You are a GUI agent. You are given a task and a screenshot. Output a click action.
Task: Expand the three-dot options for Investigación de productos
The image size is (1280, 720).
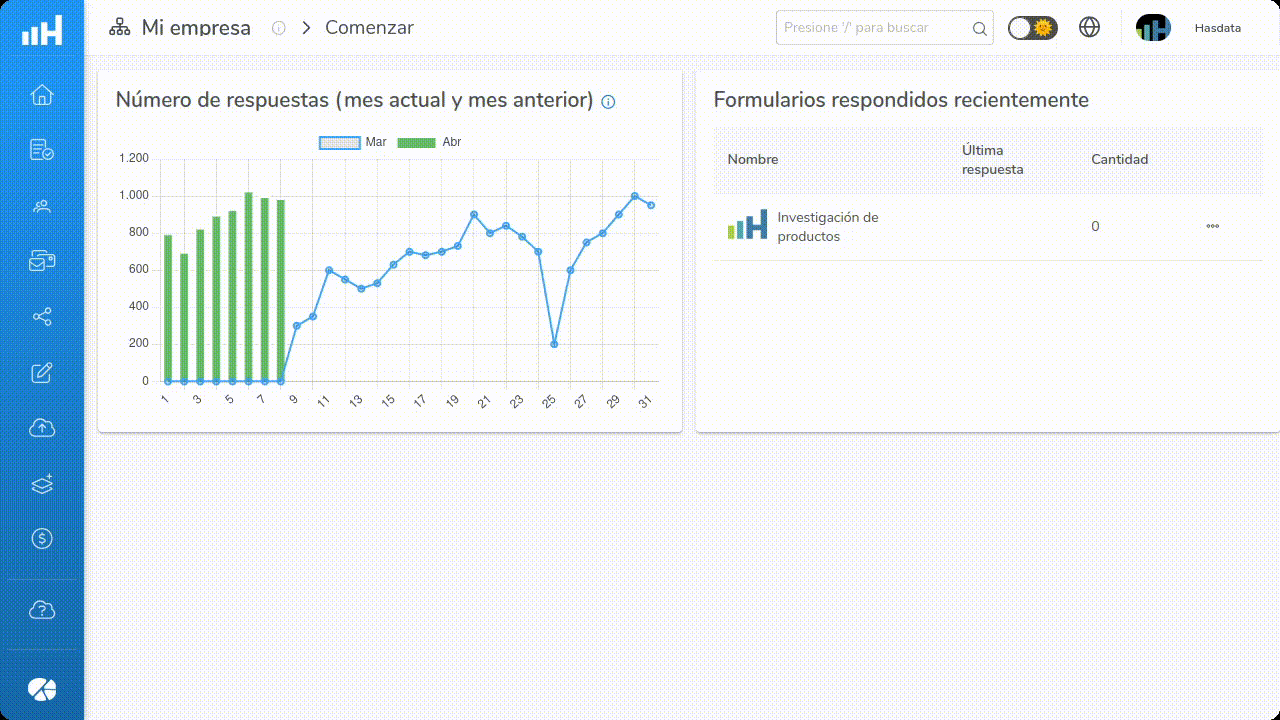pos(1212,226)
